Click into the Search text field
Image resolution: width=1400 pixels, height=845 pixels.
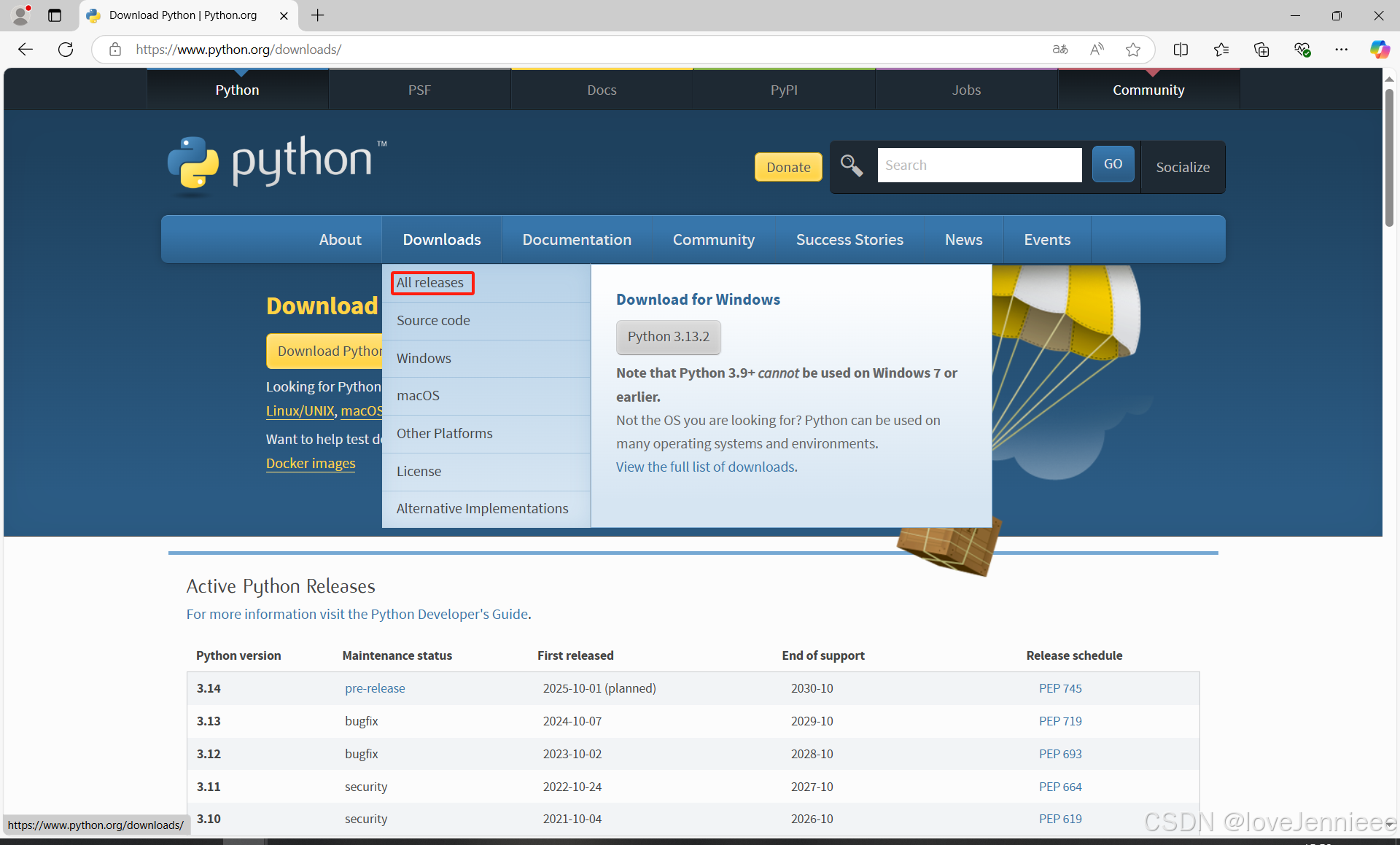pos(979,166)
